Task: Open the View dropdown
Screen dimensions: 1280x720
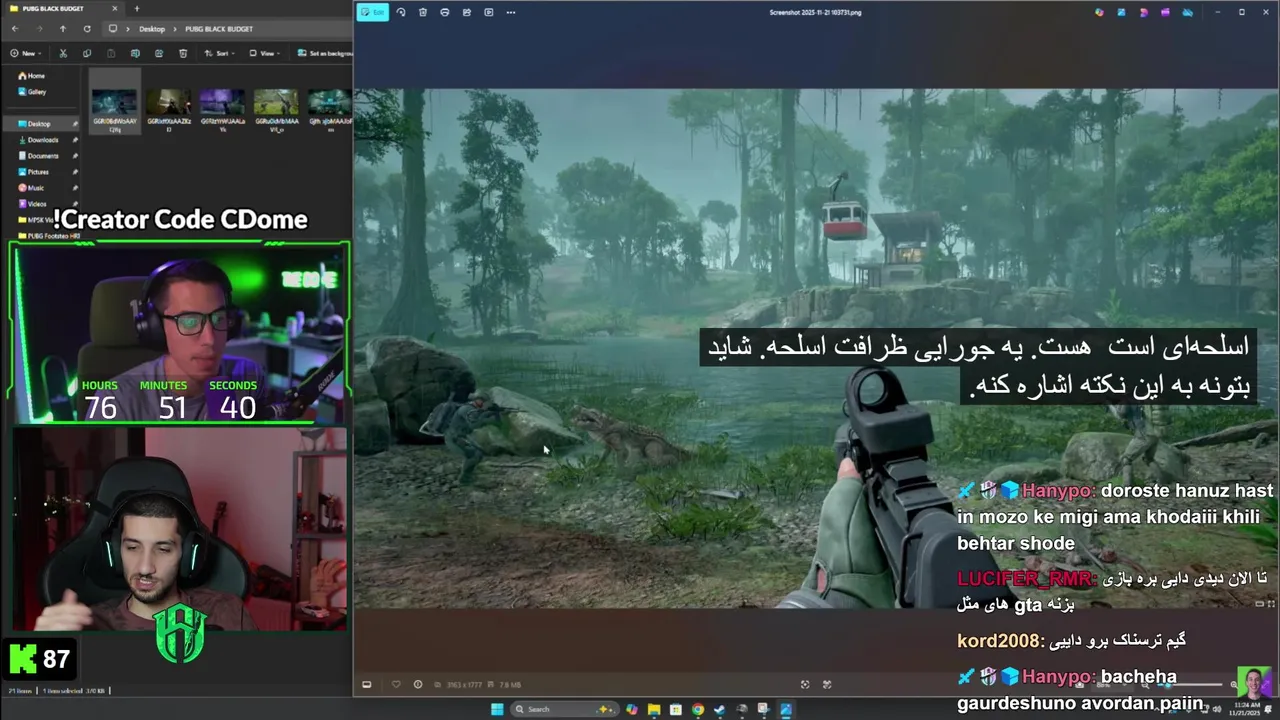Action: pos(265,53)
